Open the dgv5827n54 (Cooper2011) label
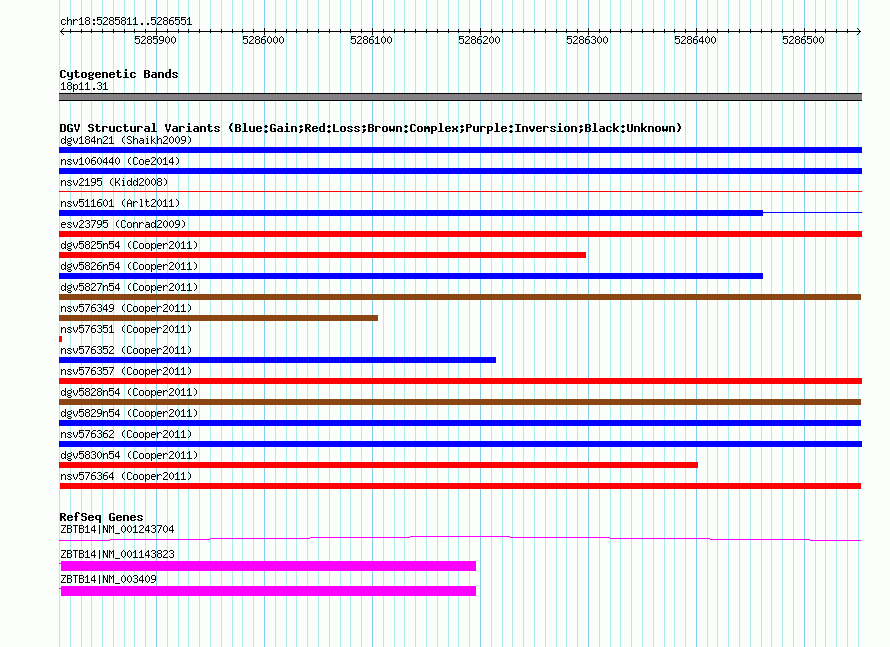Screen dimensions: 890x647 pos(129,287)
